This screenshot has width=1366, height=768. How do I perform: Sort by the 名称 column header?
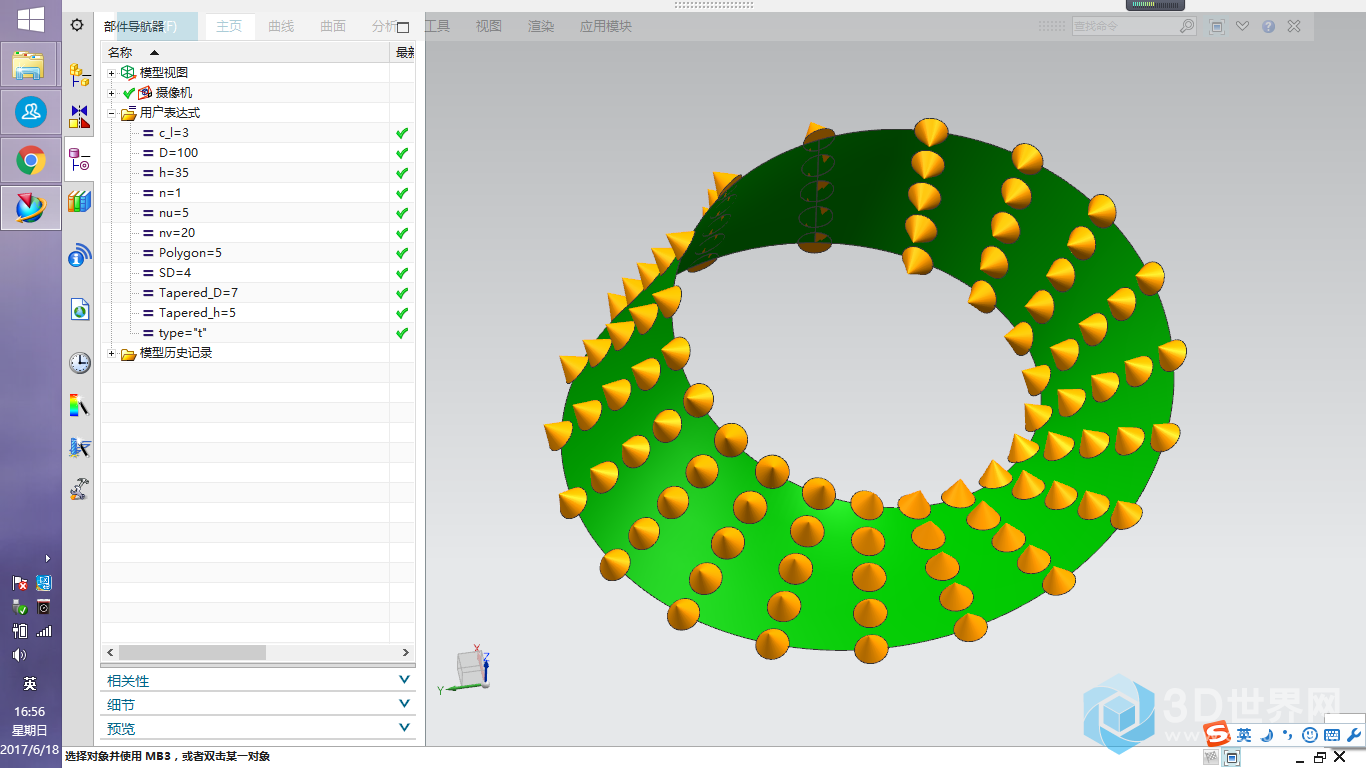[x=245, y=52]
